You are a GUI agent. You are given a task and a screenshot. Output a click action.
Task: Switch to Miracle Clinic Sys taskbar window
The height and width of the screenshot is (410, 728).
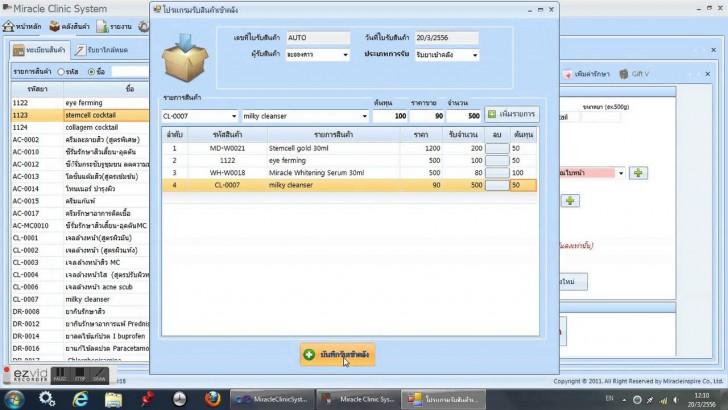coord(358,399)
